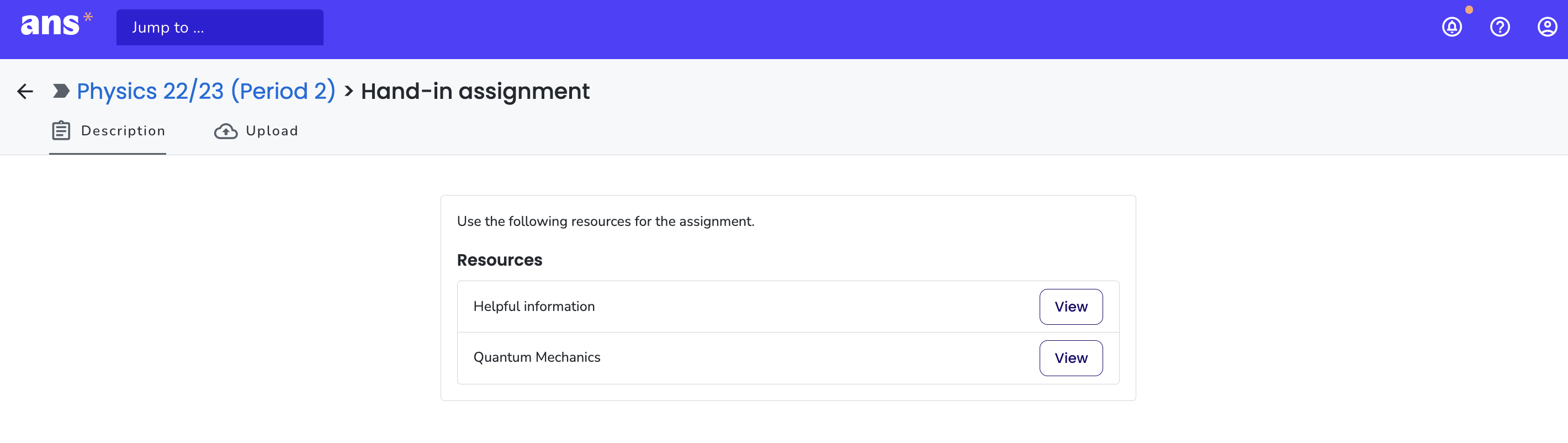Stay on the Description tab

(124, 130)
